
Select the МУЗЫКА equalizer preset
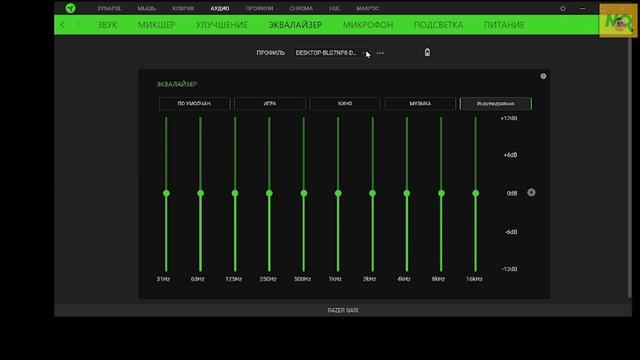coord(420,104)
